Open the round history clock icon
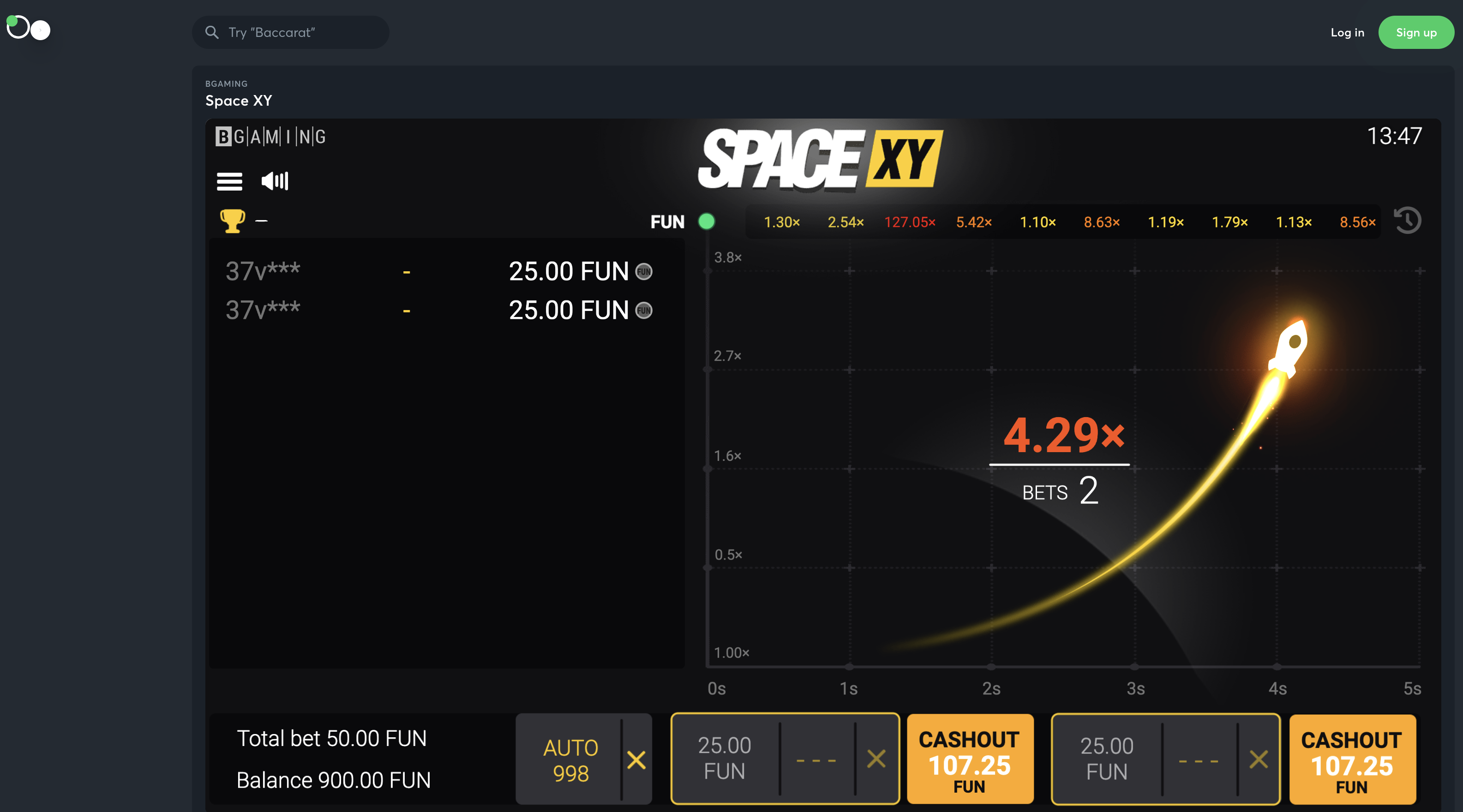The image size is (1463, 812). point(1407,221)
